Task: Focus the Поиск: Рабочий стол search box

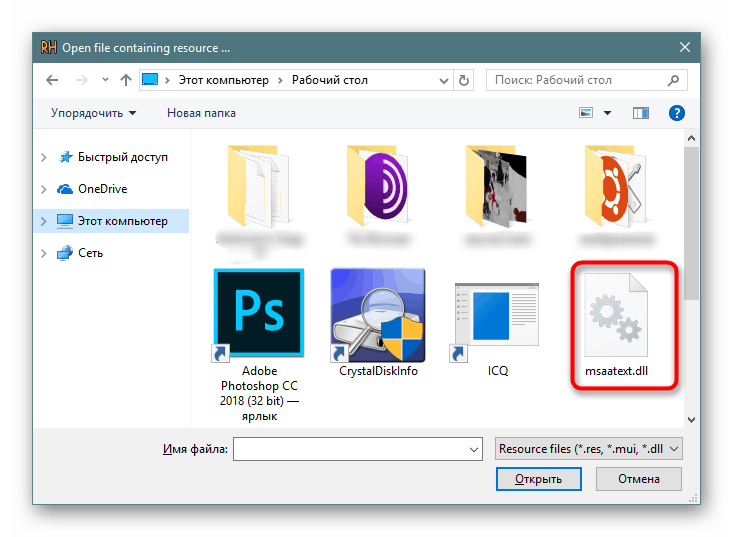Action: 586,80
